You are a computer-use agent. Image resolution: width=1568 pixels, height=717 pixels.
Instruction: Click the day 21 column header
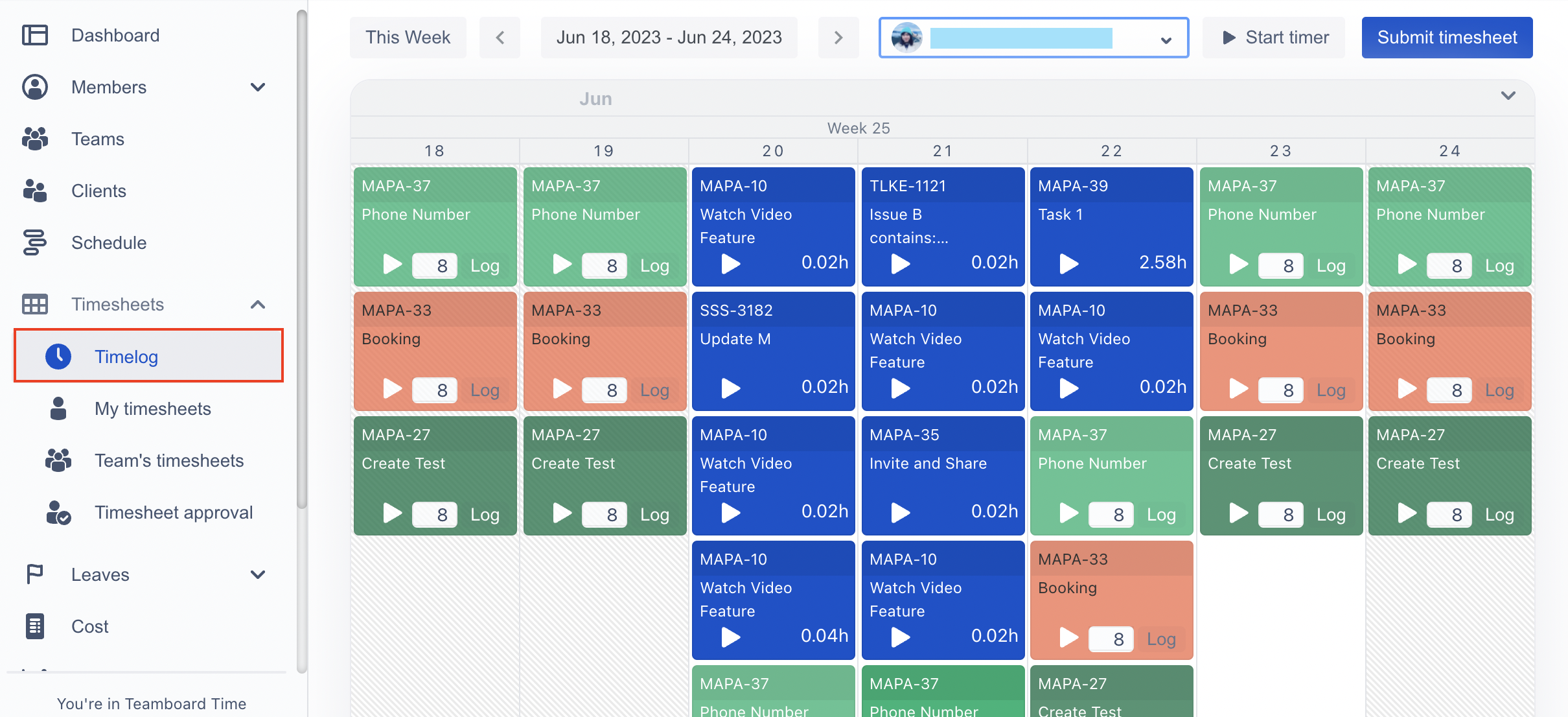click(943, 151)
